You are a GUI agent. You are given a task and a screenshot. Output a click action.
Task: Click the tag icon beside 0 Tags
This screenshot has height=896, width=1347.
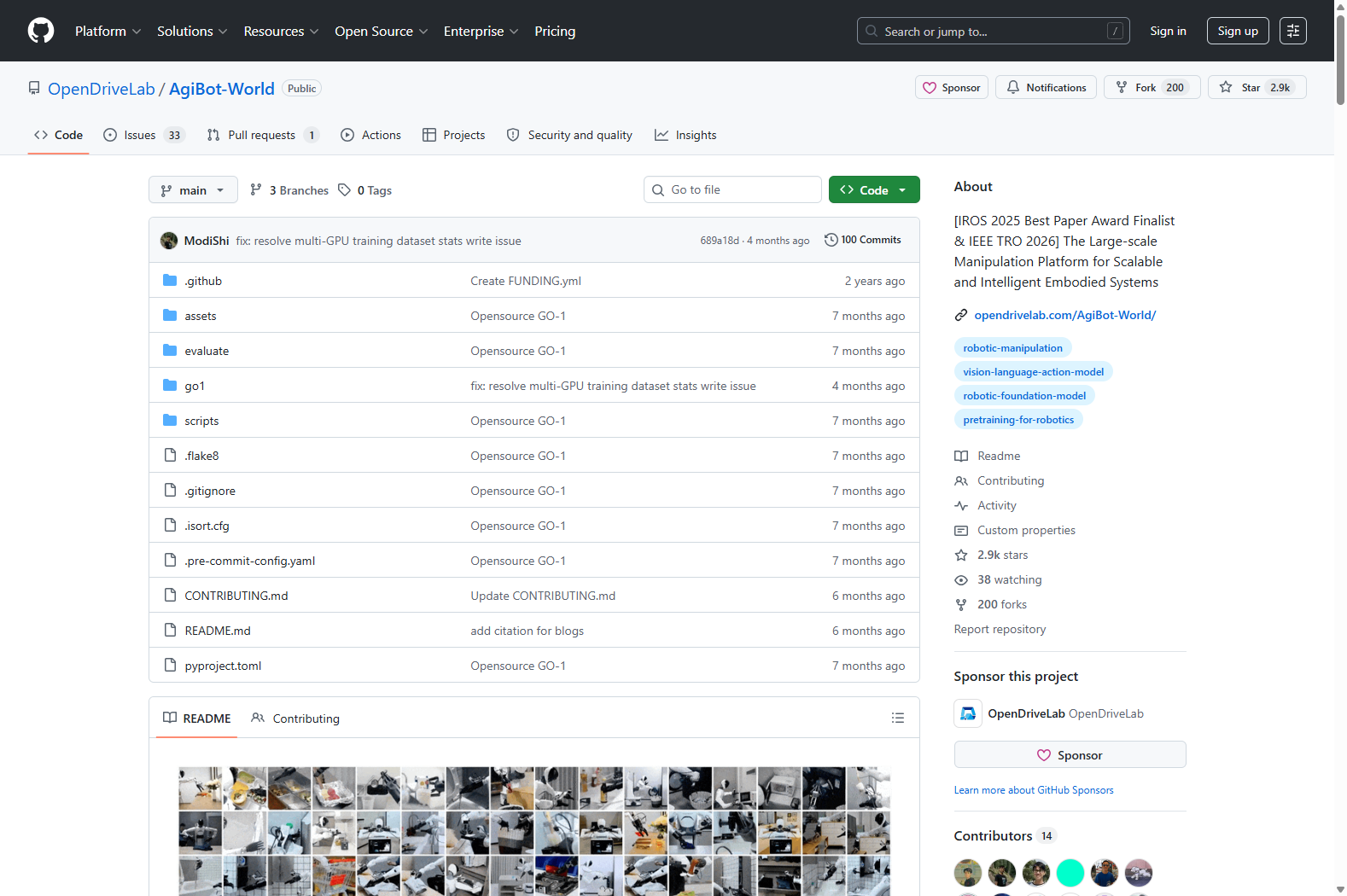click(x=344, y=189)
